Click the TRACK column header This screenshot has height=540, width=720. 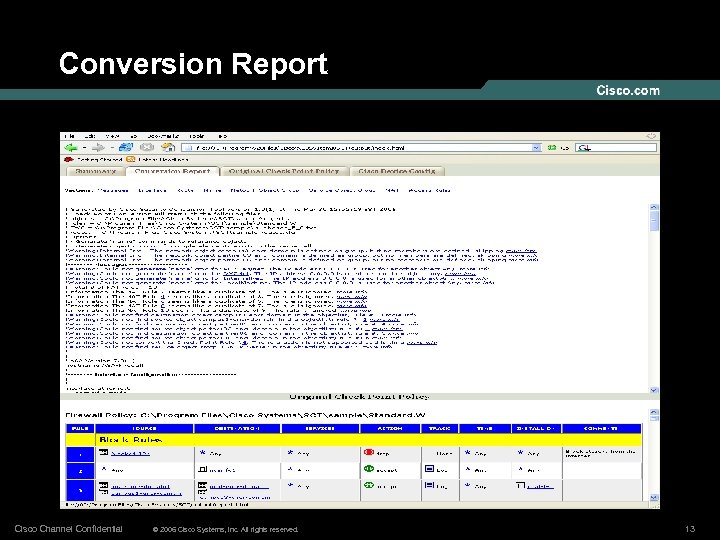point(439,428)
